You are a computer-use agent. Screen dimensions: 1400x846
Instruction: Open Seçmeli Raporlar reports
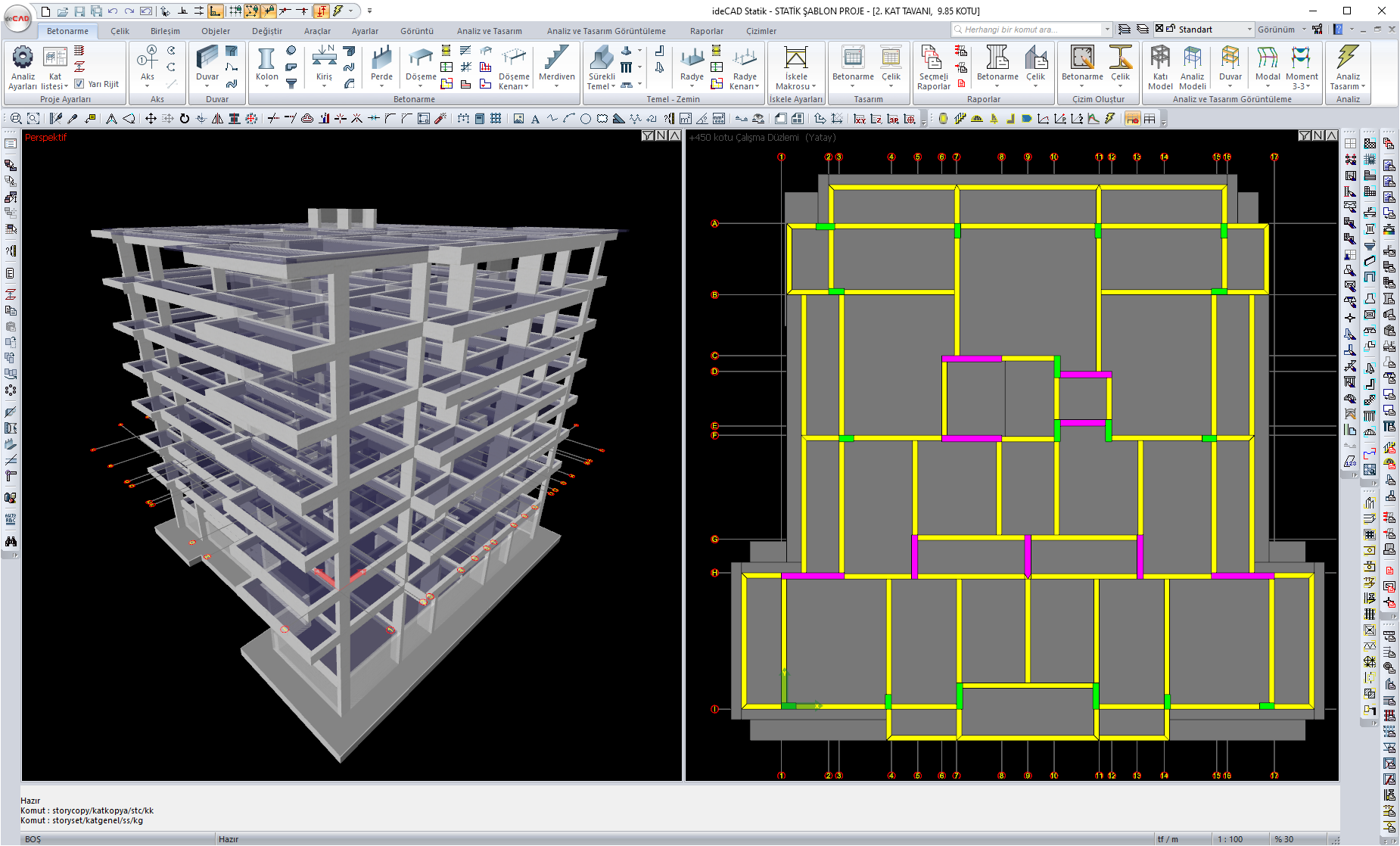click(x=933, y=67)
